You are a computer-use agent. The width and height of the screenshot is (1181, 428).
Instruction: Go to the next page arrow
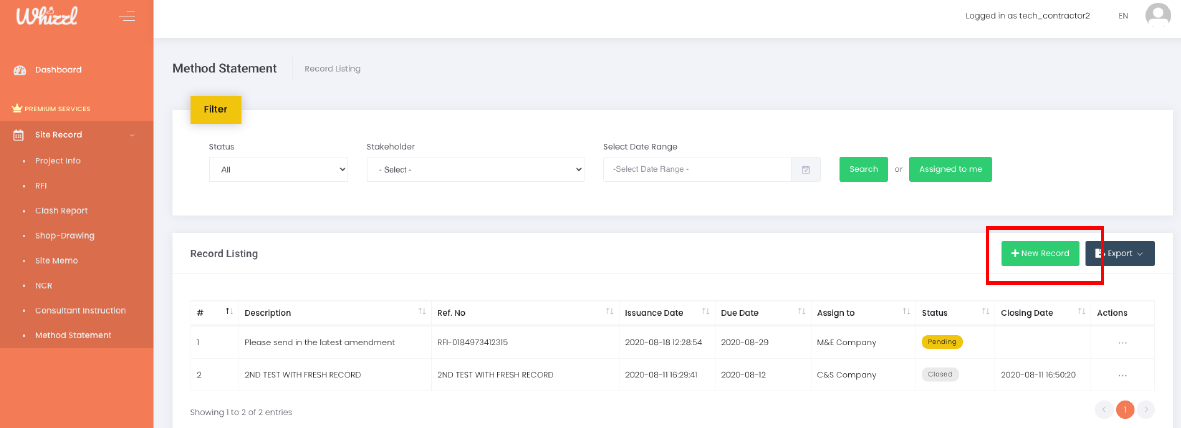pyautogui.click(x=1146, y=409)
